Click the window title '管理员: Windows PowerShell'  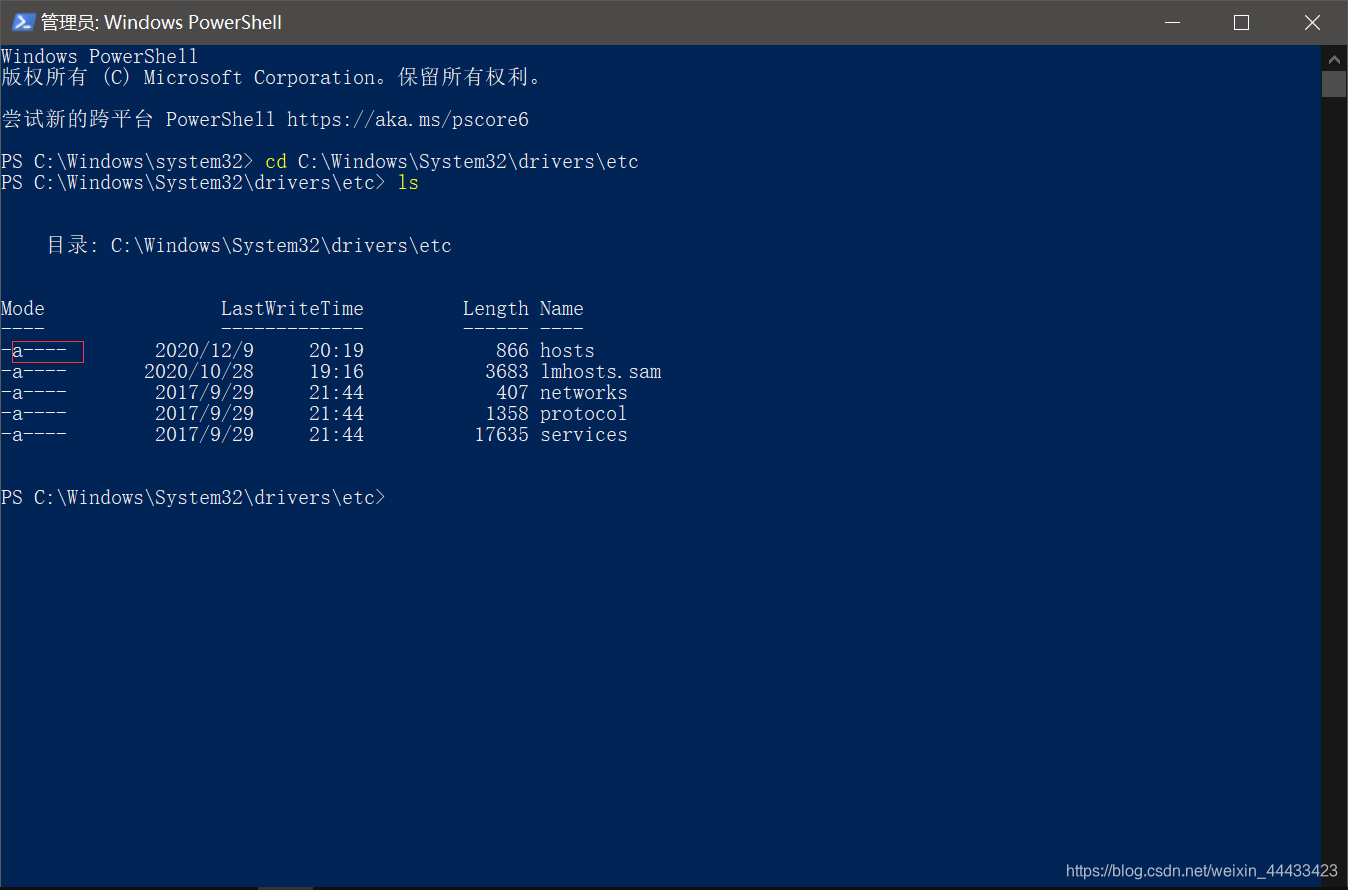[x=161, y=22]
